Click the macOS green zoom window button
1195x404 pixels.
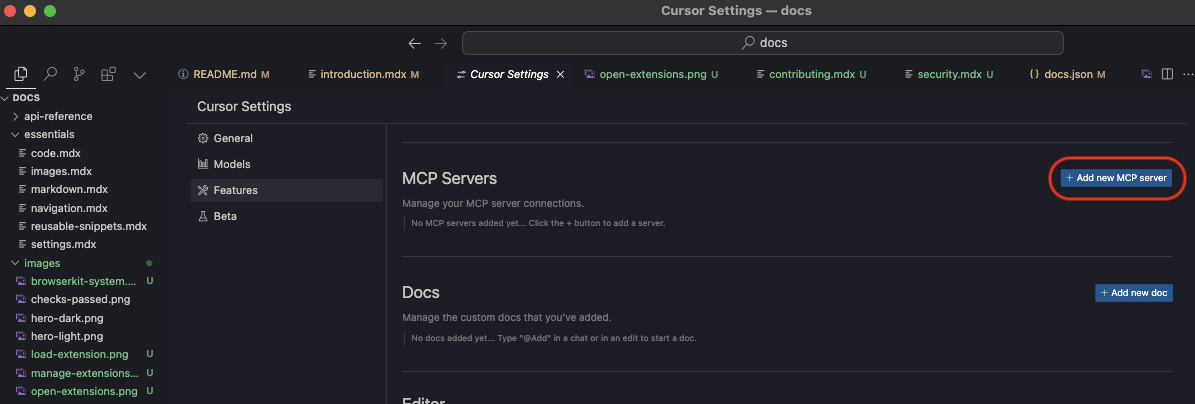[x=50, y=11]
